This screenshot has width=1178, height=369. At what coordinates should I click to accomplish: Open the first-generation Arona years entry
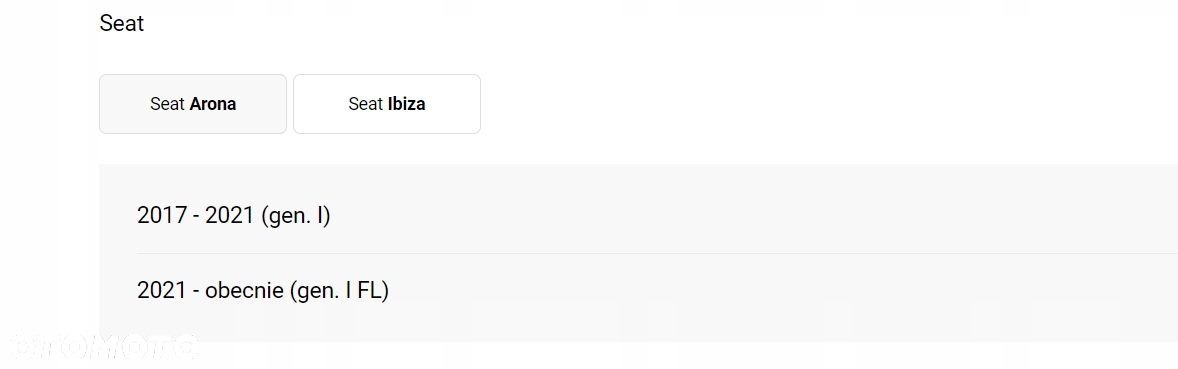[234, 216]
